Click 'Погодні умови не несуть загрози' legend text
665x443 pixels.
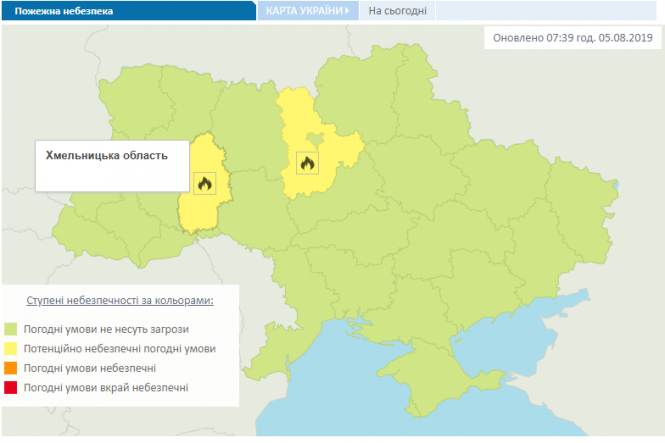[106, 329]
